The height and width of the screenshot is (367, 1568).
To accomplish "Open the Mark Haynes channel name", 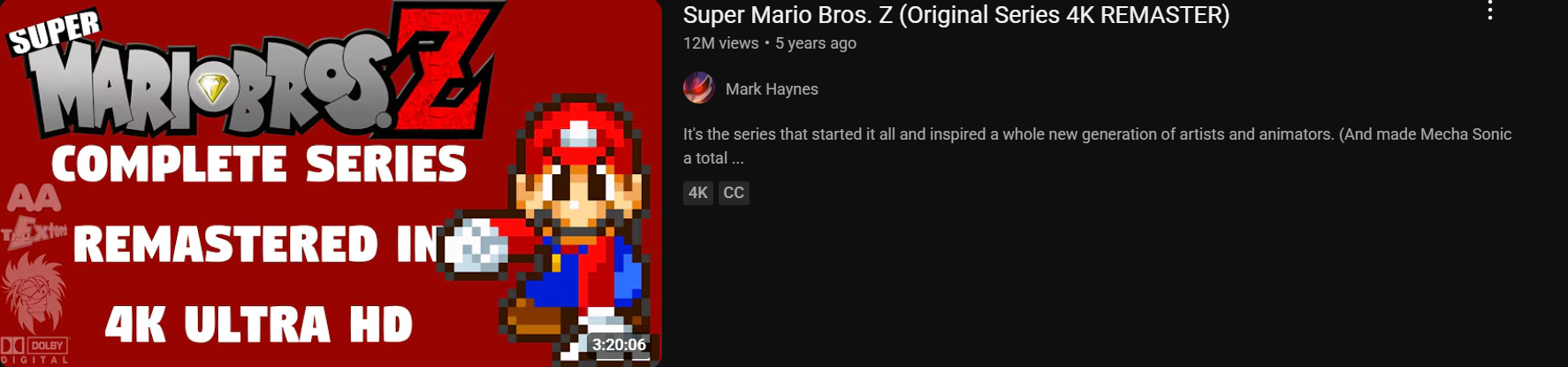I will [772, 89].
